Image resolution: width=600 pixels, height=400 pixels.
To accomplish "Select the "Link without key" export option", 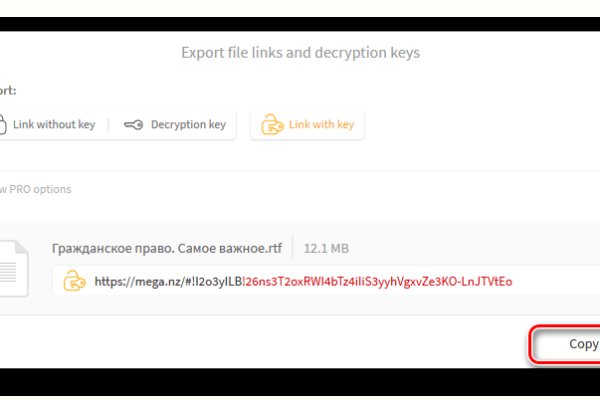I will tap(53, 125).
